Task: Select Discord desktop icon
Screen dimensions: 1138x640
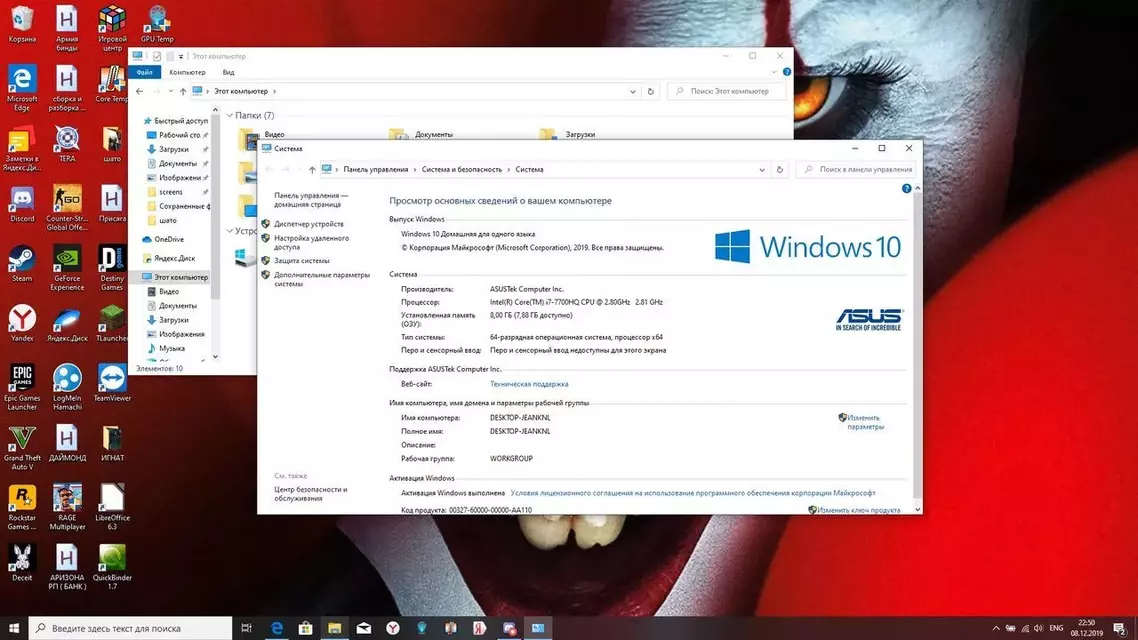Action: [x=22, y=205]
